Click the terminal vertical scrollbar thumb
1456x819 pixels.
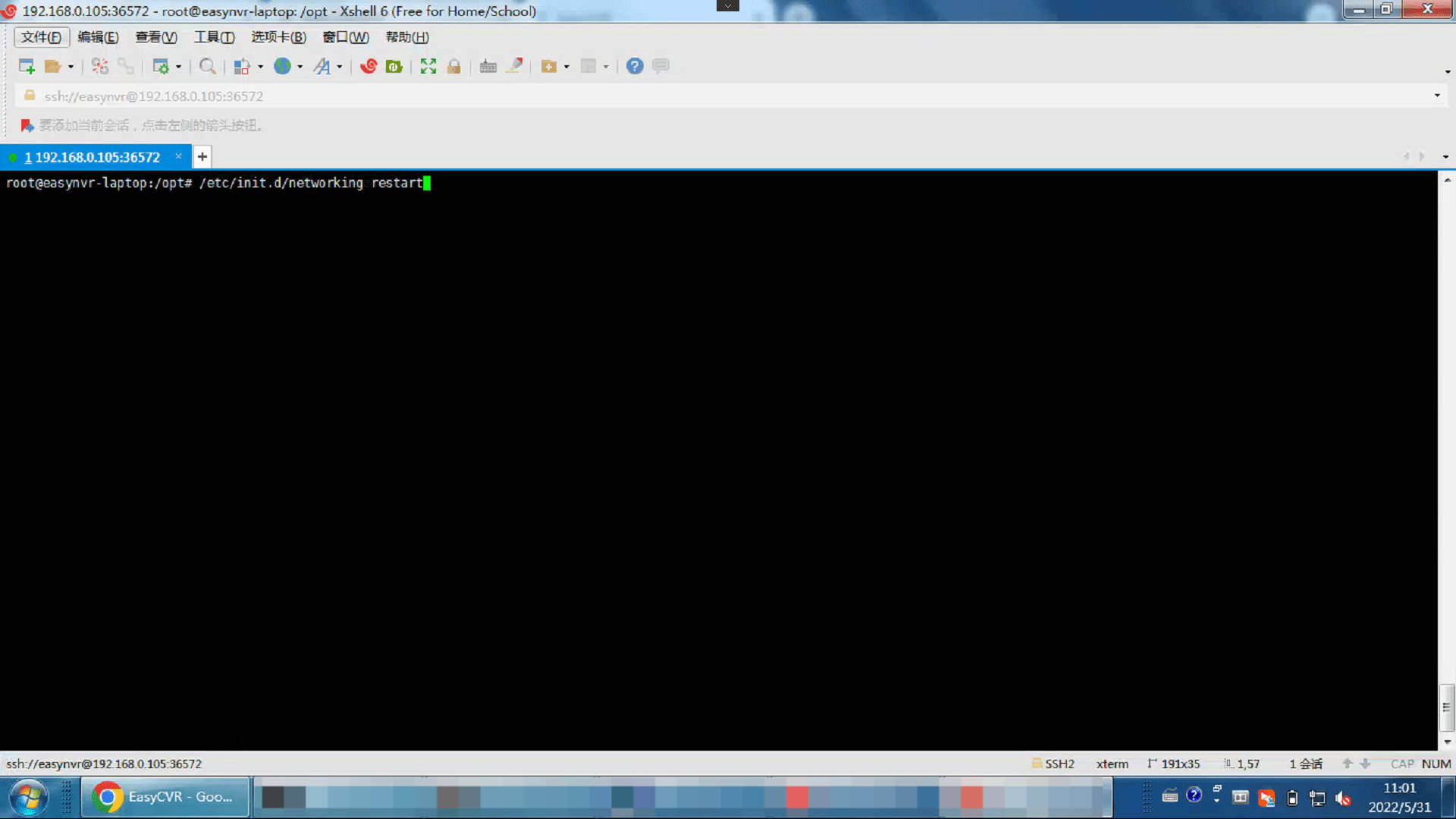click(1446, 707)
